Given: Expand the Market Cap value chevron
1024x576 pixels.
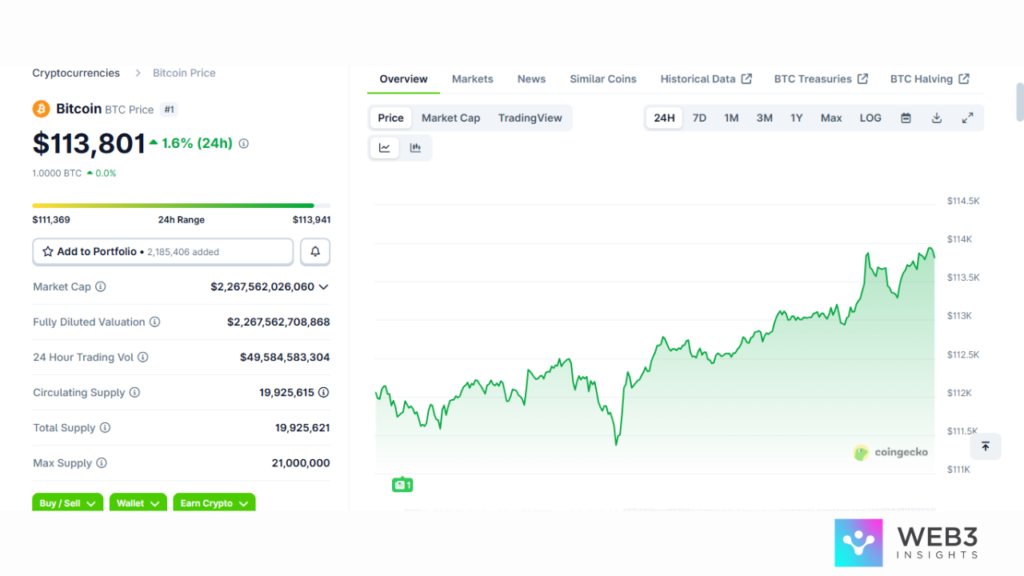Looking at the screenshot, I should pyautogui.click(x=323, y=287).
